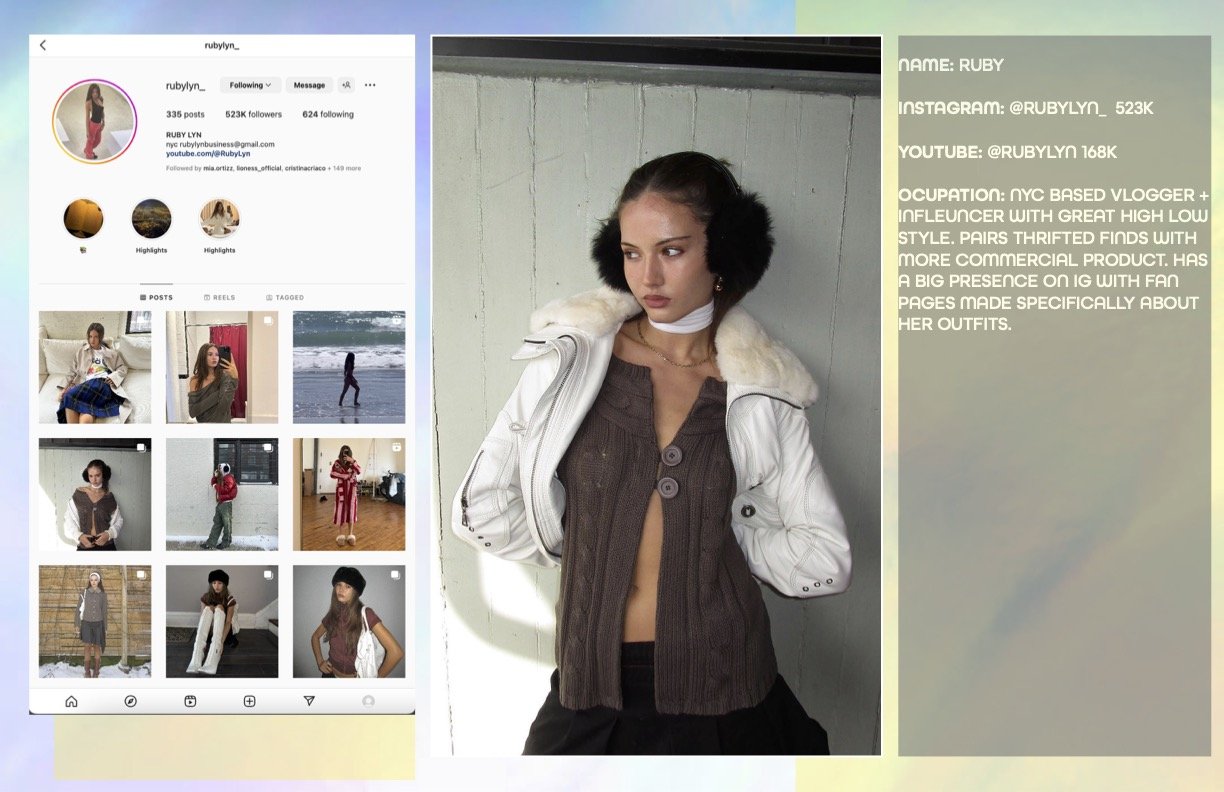Screen dimensions: 1224x792
Task: Open Reels icon in bottom navigation
Action: point(190,701)
